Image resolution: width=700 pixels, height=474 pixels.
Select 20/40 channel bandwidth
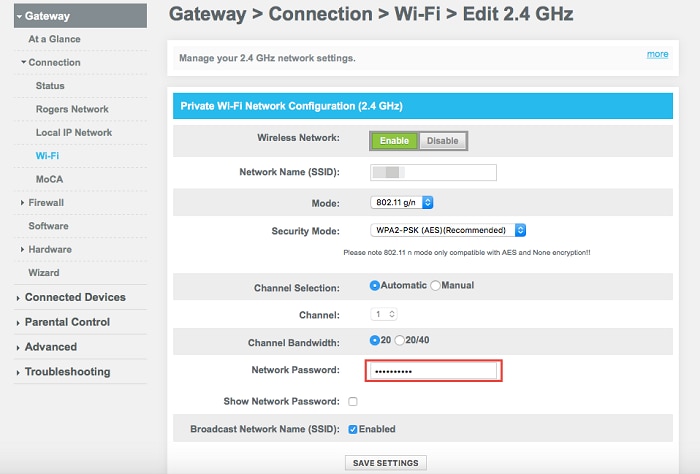pos(400,341)
